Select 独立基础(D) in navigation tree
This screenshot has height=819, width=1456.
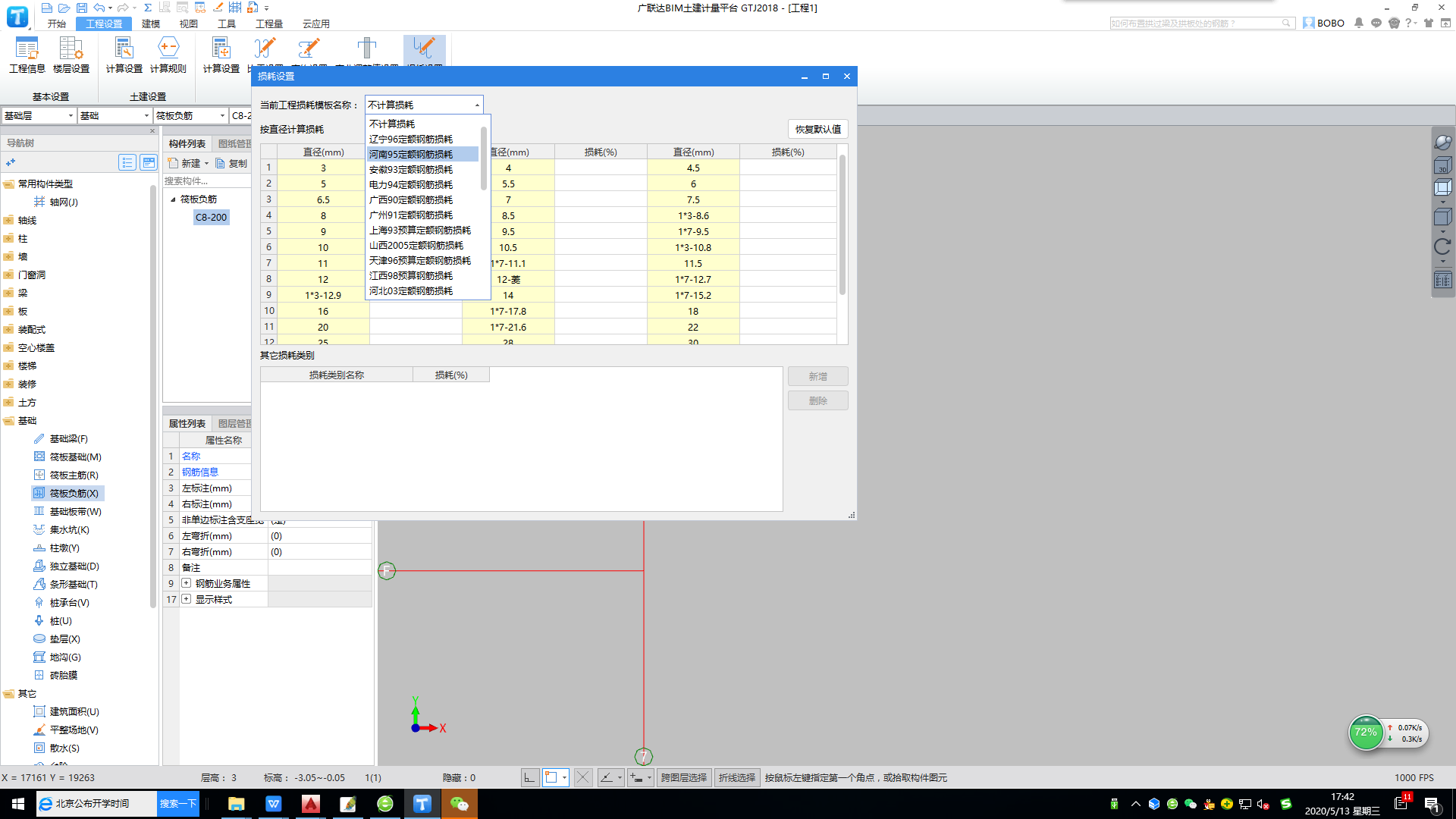[x=74, y=566]
